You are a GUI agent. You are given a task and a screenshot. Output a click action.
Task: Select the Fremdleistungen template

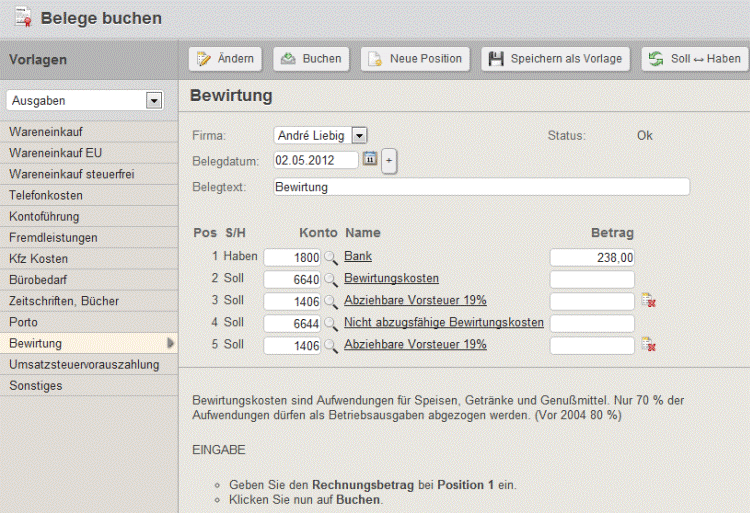pyautogui.click(x=89, y=238)
